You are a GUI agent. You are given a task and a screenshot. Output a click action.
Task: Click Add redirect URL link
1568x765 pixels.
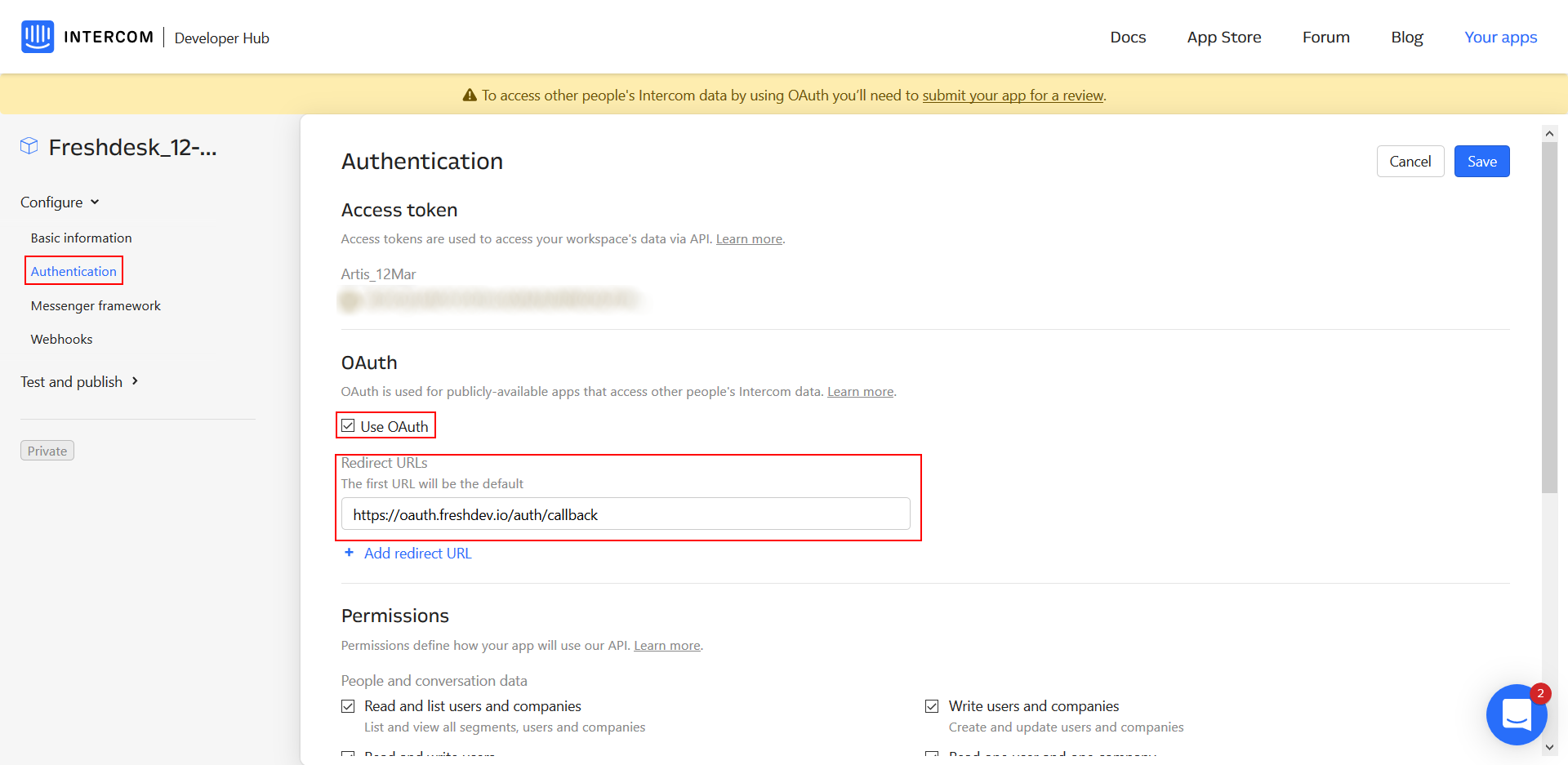pos(418,553)
